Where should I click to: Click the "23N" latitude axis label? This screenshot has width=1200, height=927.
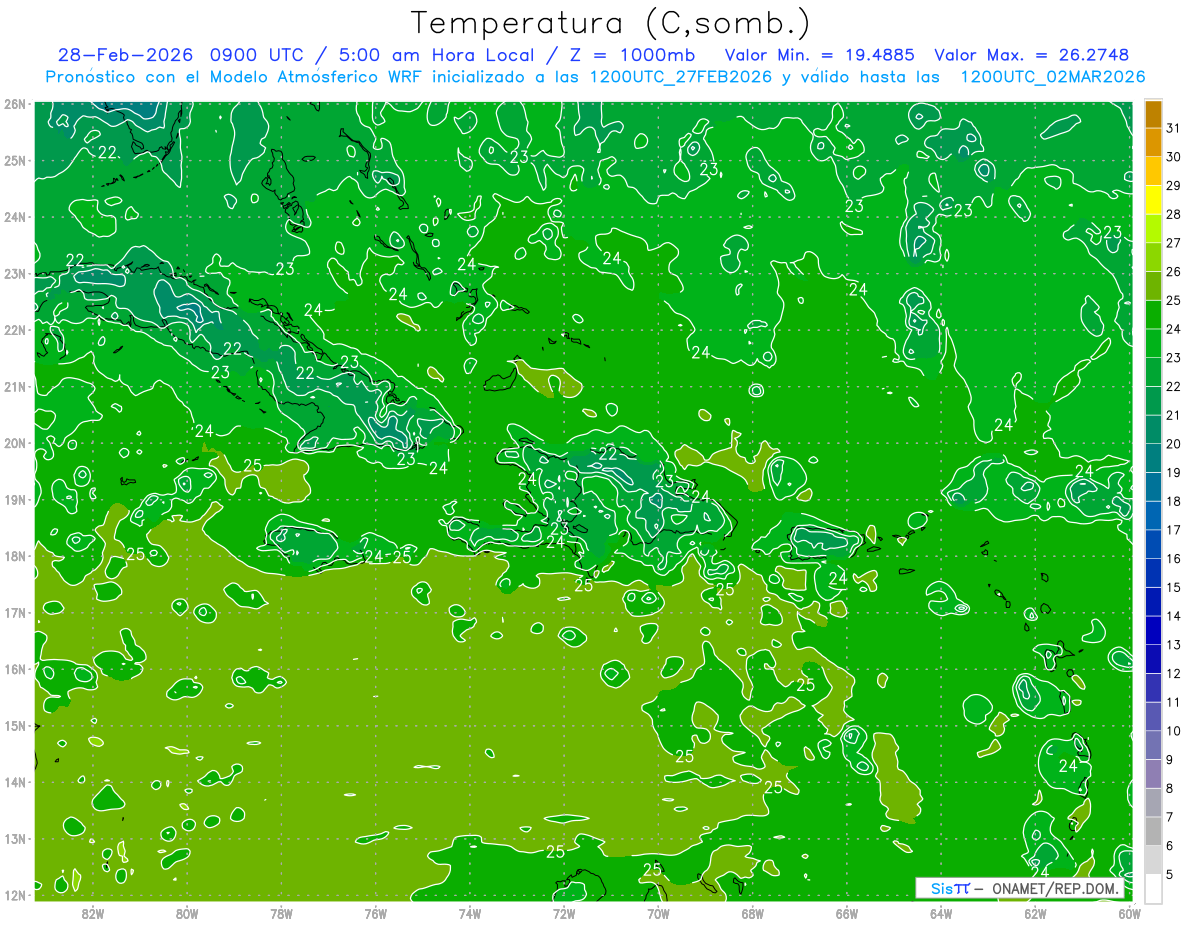(x=14, y=274)
